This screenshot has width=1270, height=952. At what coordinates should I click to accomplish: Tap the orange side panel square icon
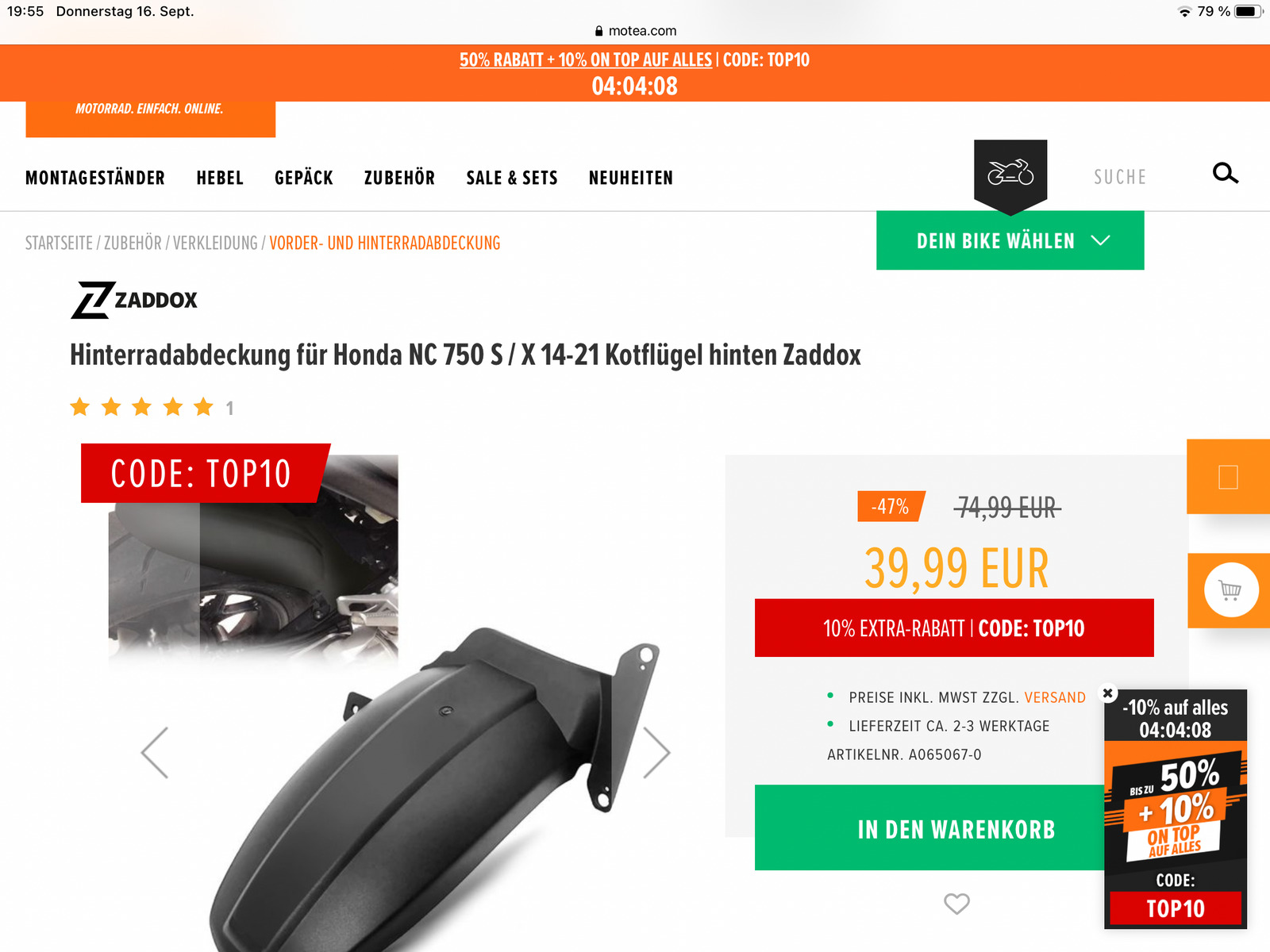(1228, 477)
